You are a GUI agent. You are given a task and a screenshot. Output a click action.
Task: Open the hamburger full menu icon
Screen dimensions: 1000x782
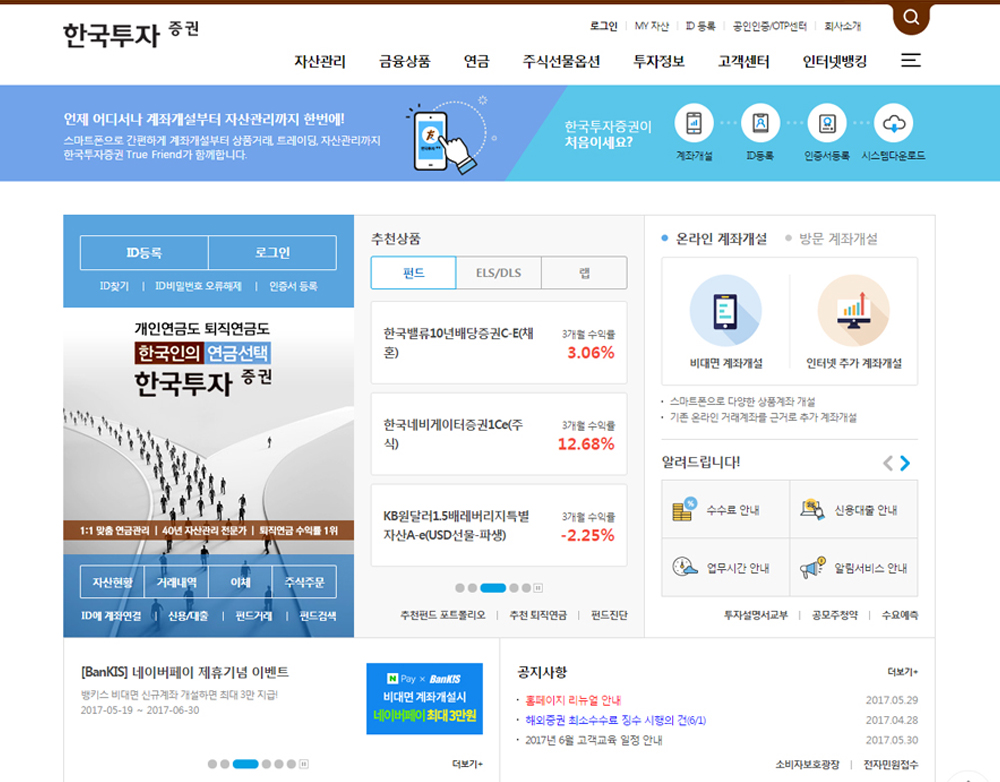[x=911, y=61]
